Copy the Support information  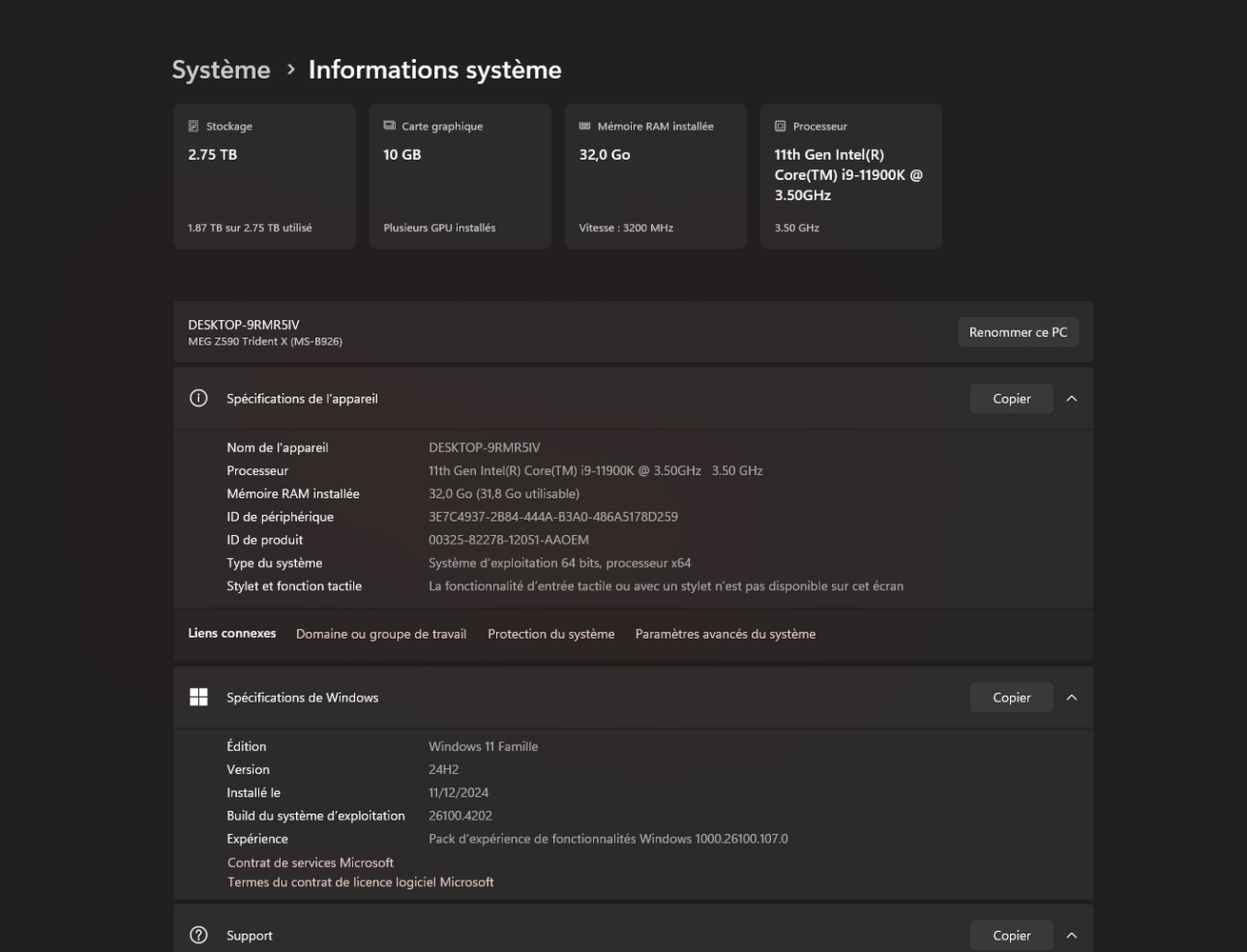(x=1011, y=935)
